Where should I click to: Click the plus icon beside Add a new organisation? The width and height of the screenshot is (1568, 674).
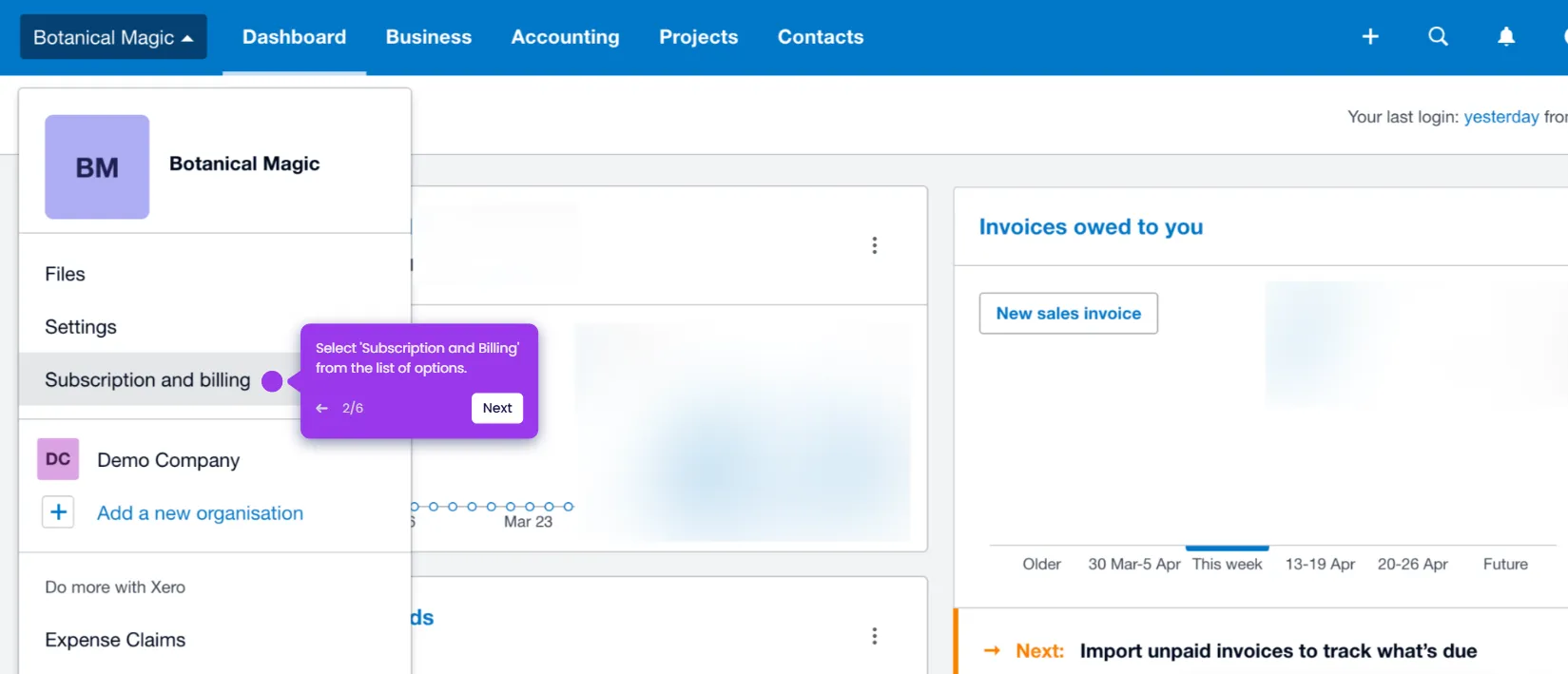click(58, 512)
